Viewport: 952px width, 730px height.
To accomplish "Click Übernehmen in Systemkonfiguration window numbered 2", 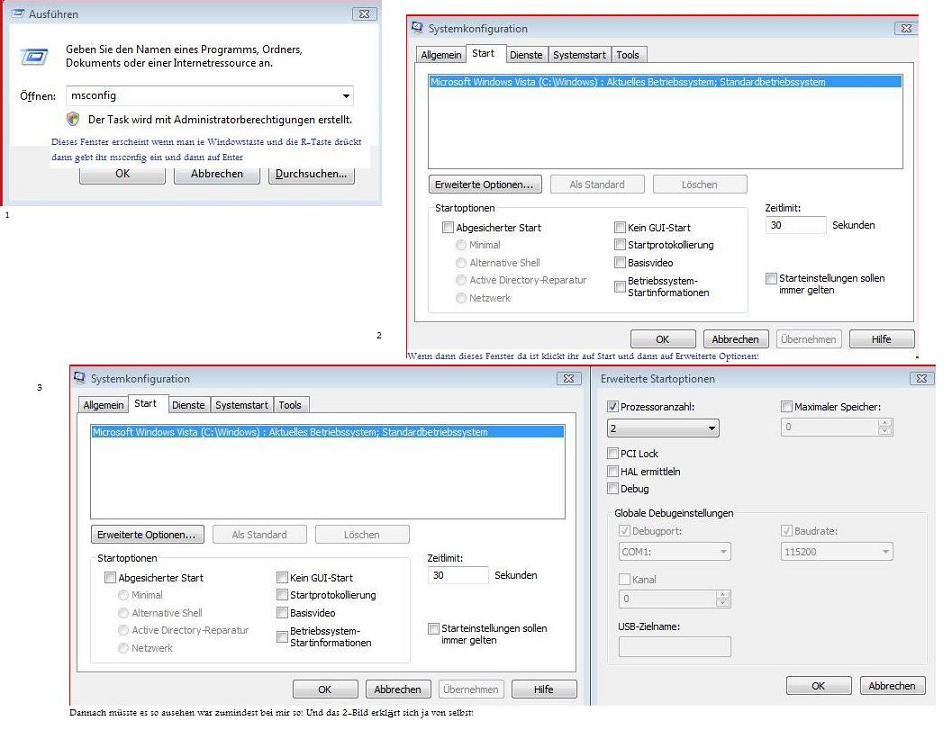I will tap(808, 339).
